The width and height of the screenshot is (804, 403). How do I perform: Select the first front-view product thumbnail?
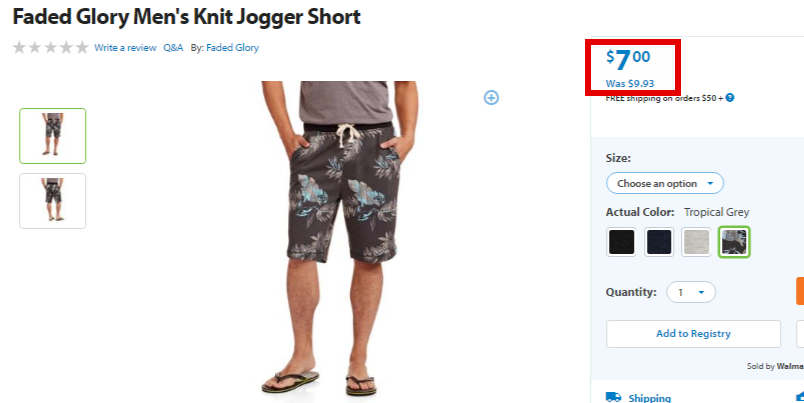[x=53, y=136]
